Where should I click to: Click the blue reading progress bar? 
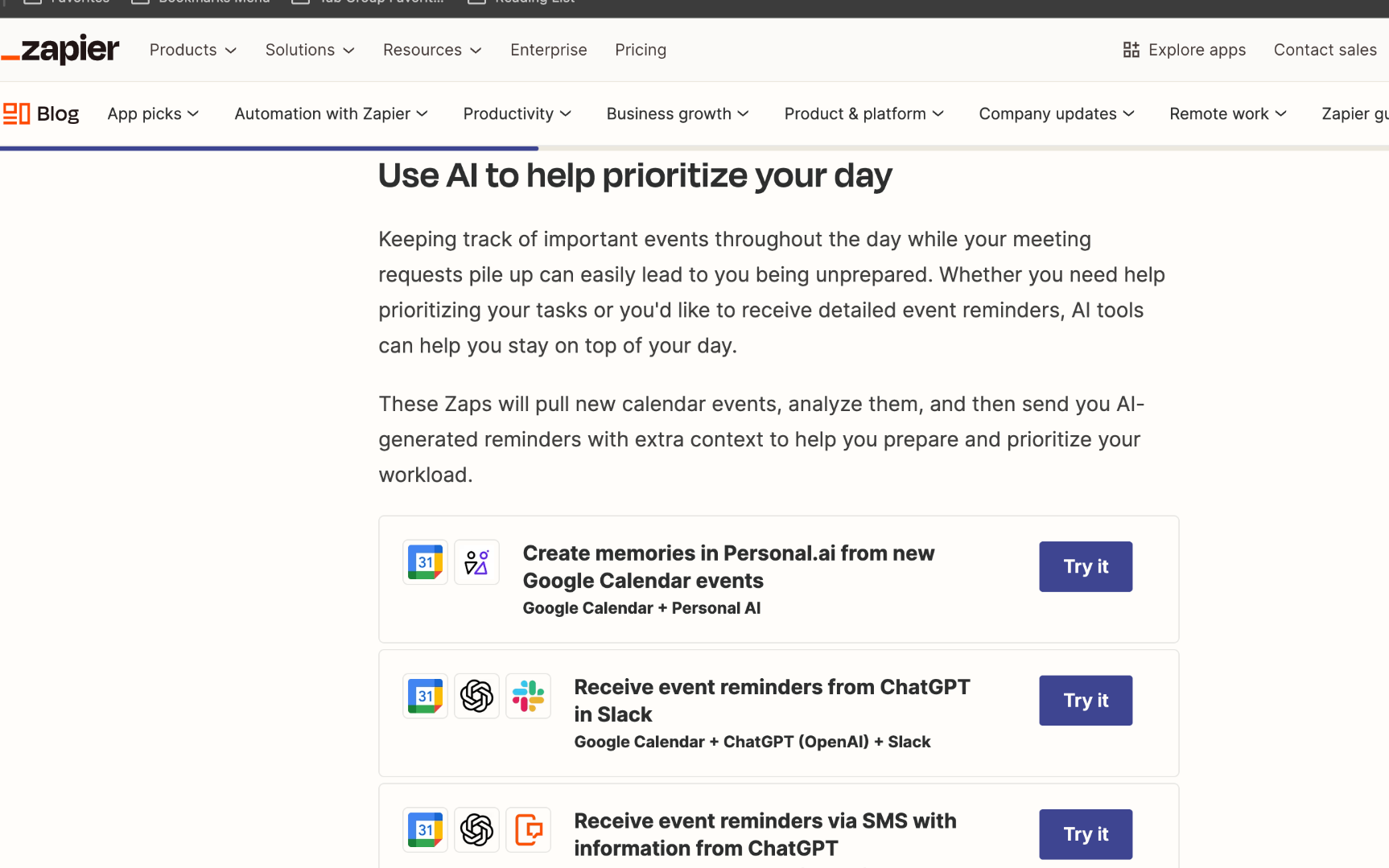[x=269, y=148]
